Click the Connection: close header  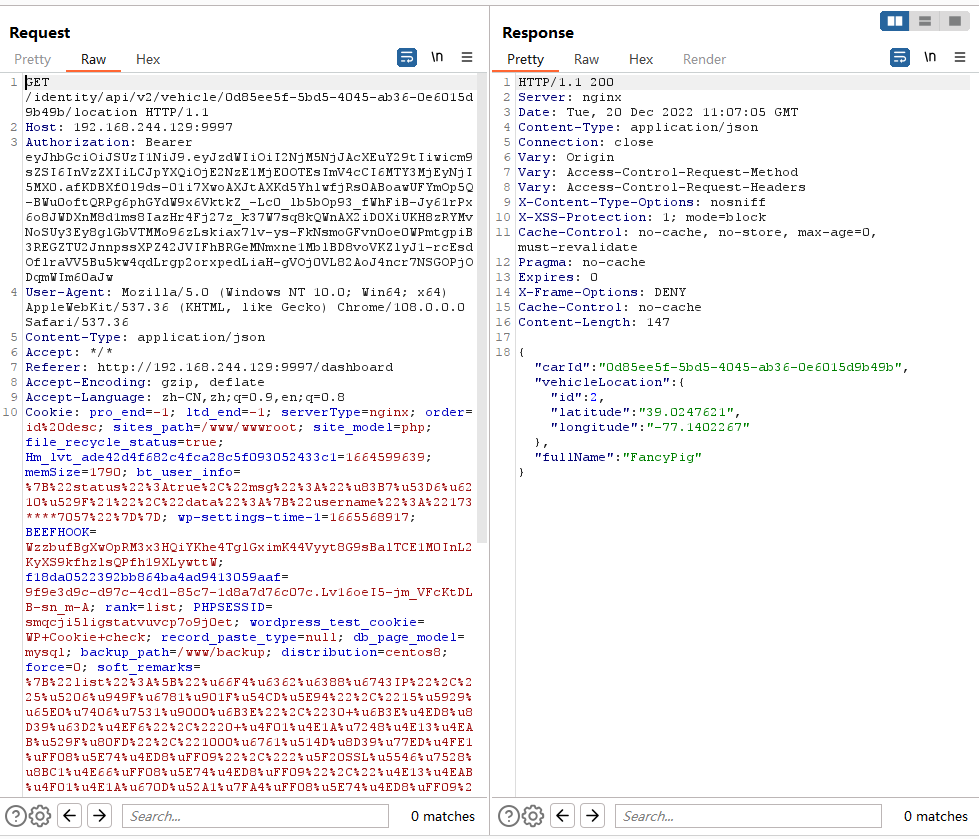(x=586, y=142)
